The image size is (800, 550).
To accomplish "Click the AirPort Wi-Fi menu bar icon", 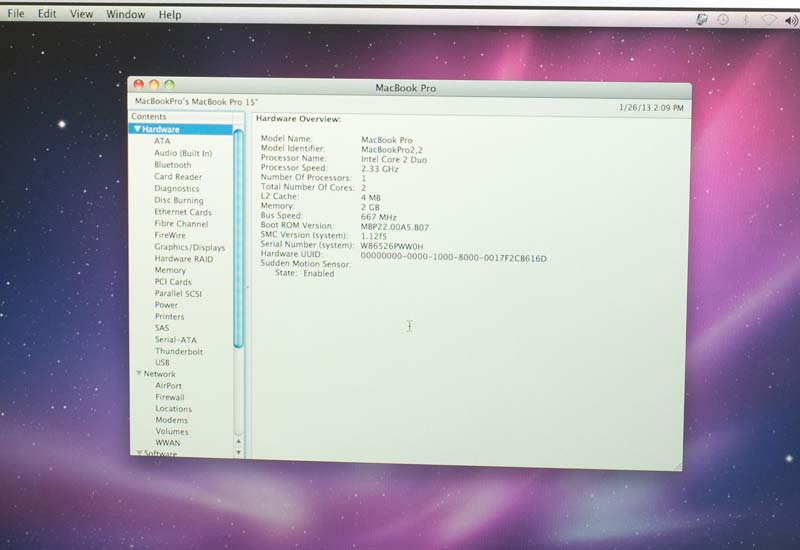I will click(768, 20).
